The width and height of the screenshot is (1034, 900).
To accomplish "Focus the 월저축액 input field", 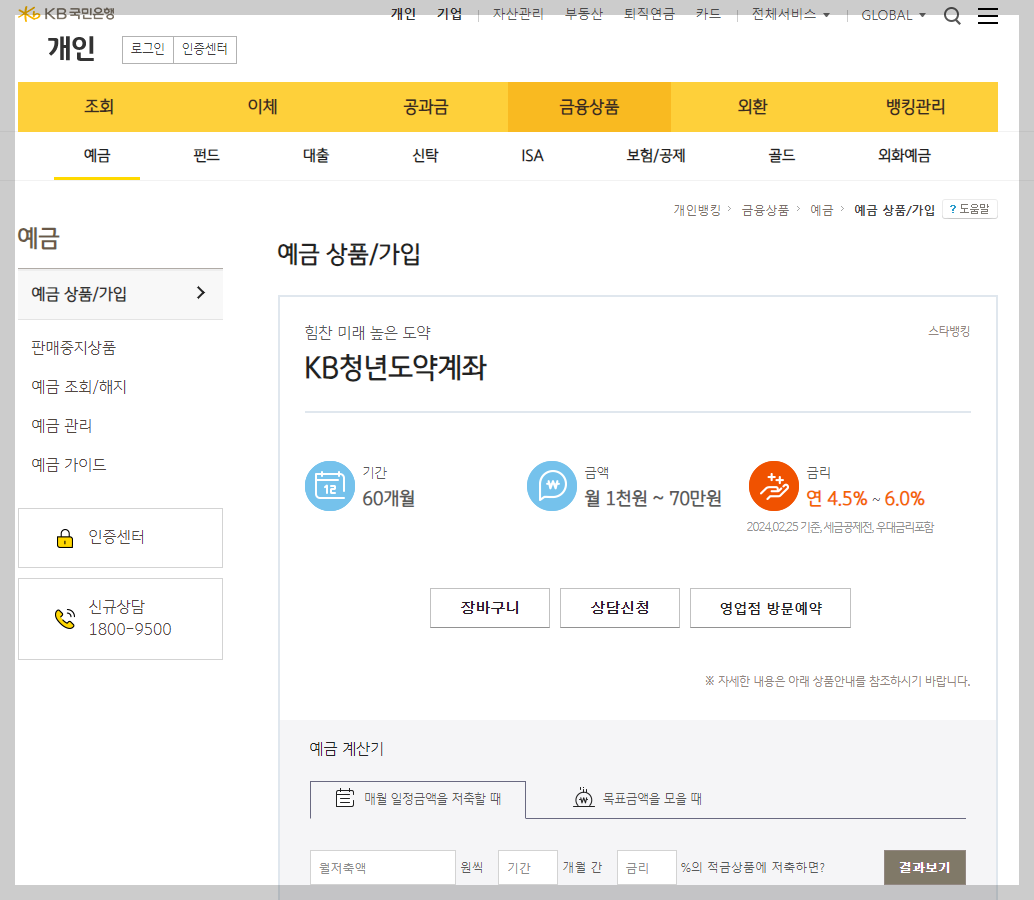I will pyautogui.click(x=383, y=867).
